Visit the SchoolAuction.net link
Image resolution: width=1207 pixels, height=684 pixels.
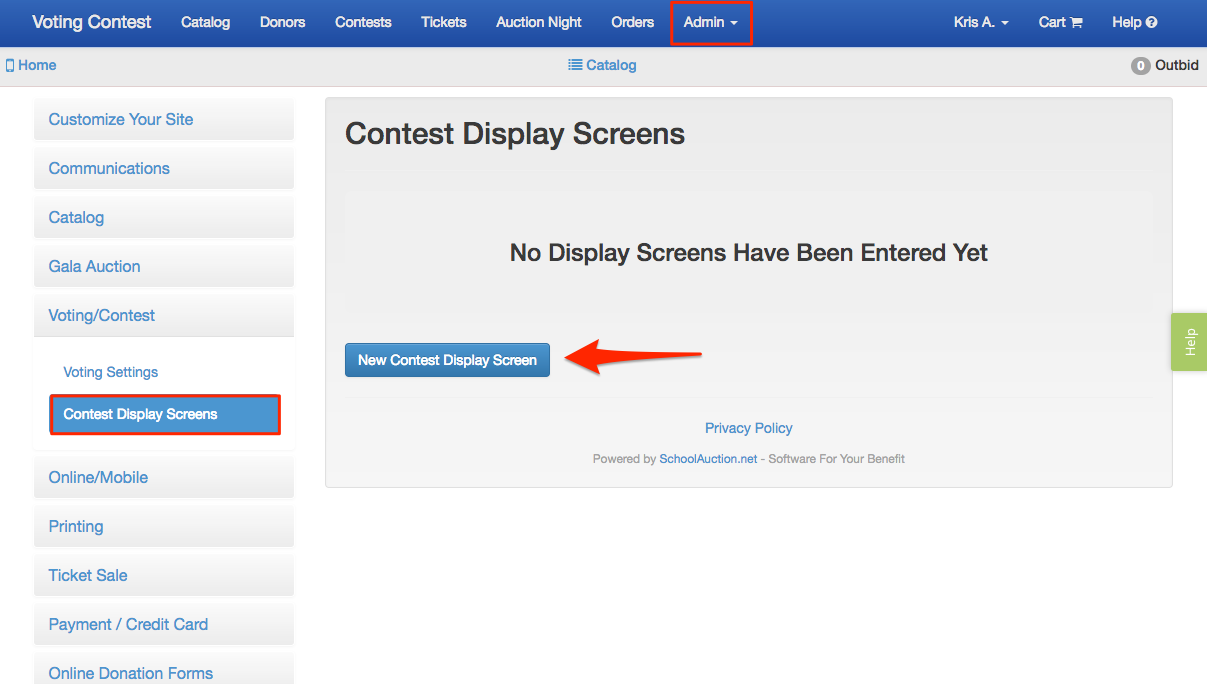click(x=708, y=459)
